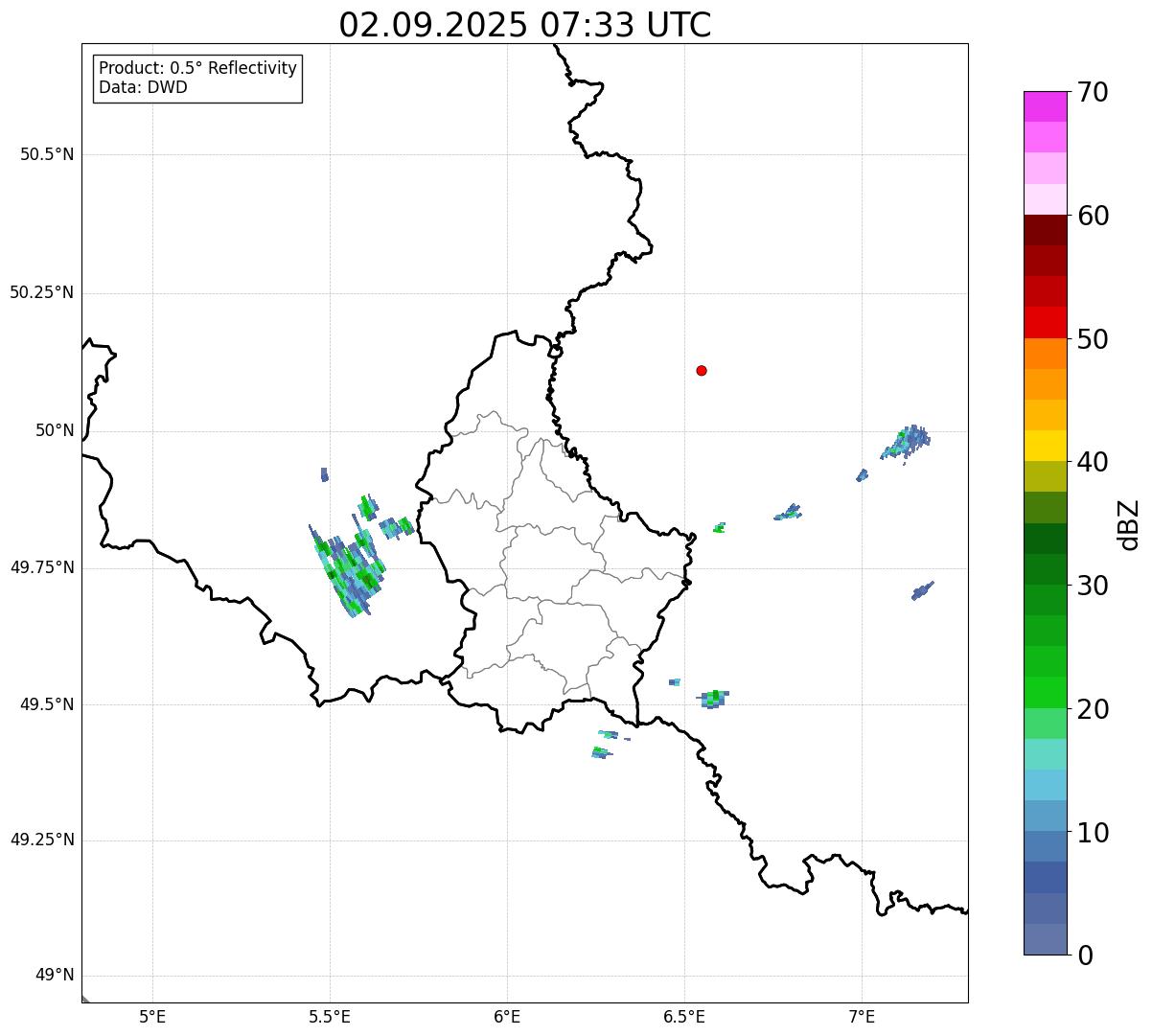This screenshot has width=1152, height=1036.
Task: Click the '49.75°N' latitude label
Action: pos(42,567)
